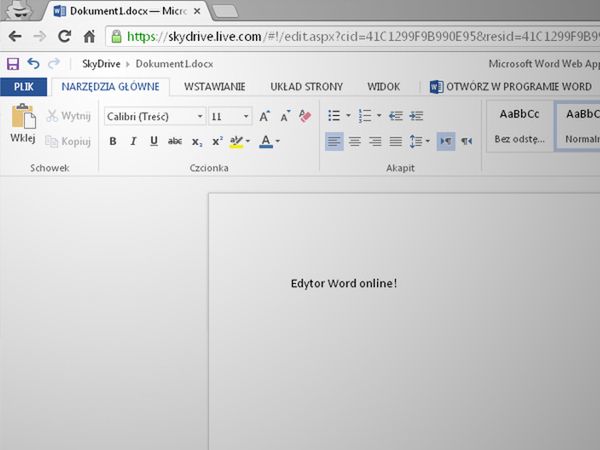
Task: Increase font size with the grow font icon
Action: [x=264, y=116]
